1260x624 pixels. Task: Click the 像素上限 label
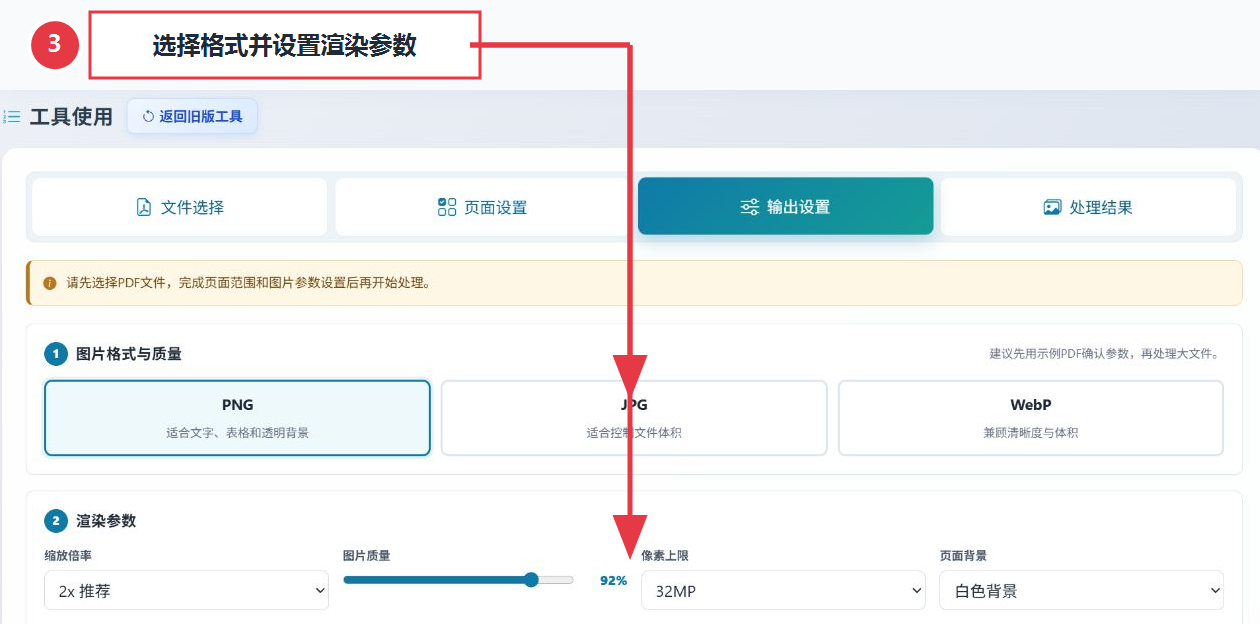click(x=665, y=555)
